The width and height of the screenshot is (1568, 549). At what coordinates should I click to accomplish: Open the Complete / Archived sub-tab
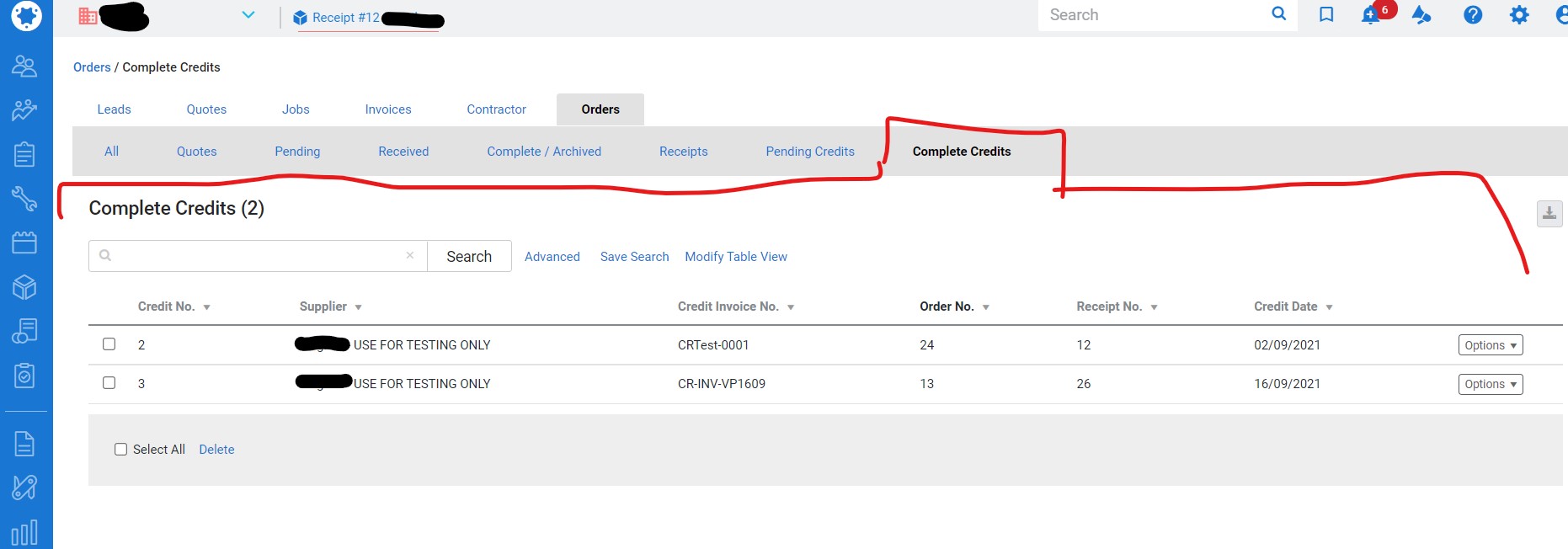coord(544,152)
